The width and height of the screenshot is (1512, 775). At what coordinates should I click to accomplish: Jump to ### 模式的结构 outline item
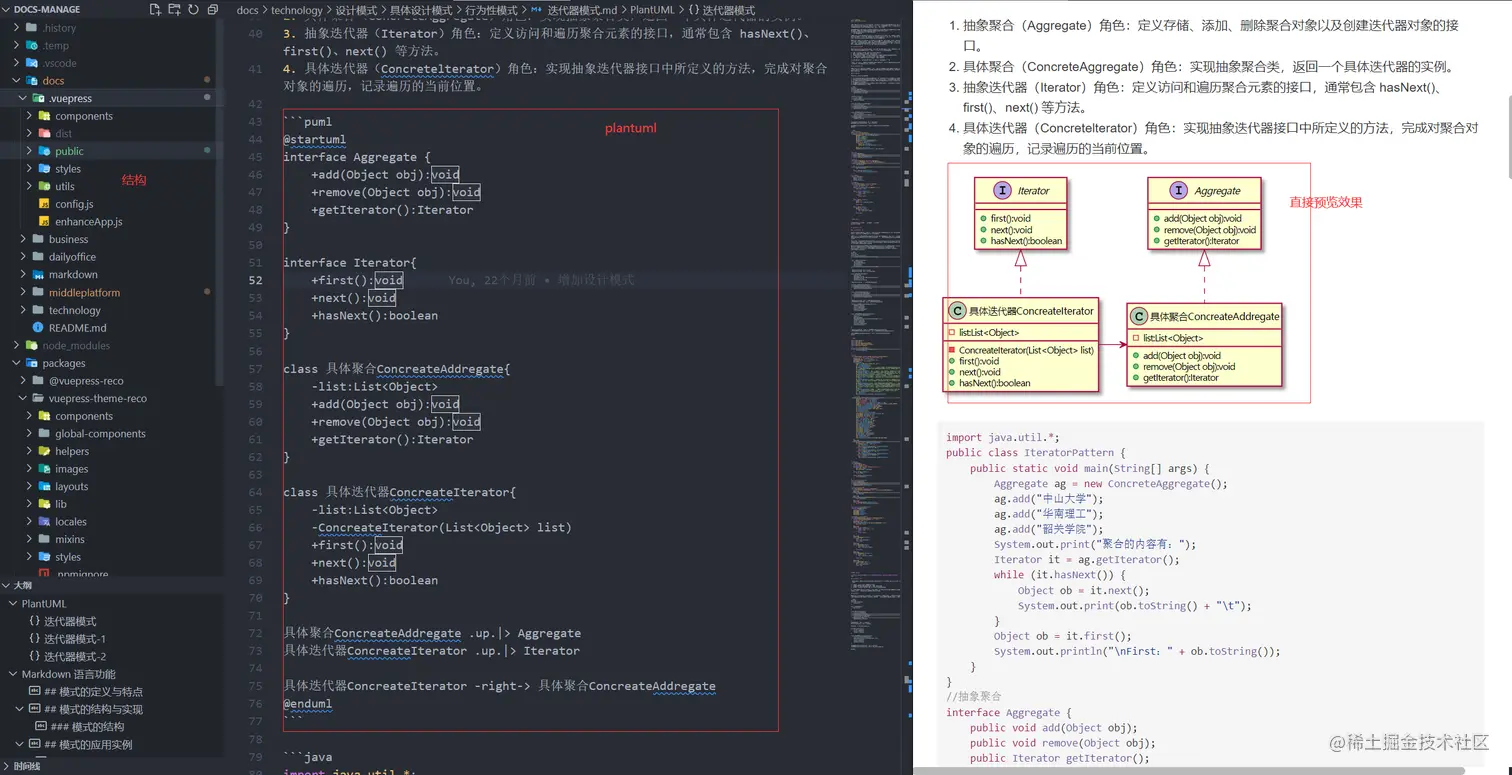pyautogui.click(x=87, y=726)
